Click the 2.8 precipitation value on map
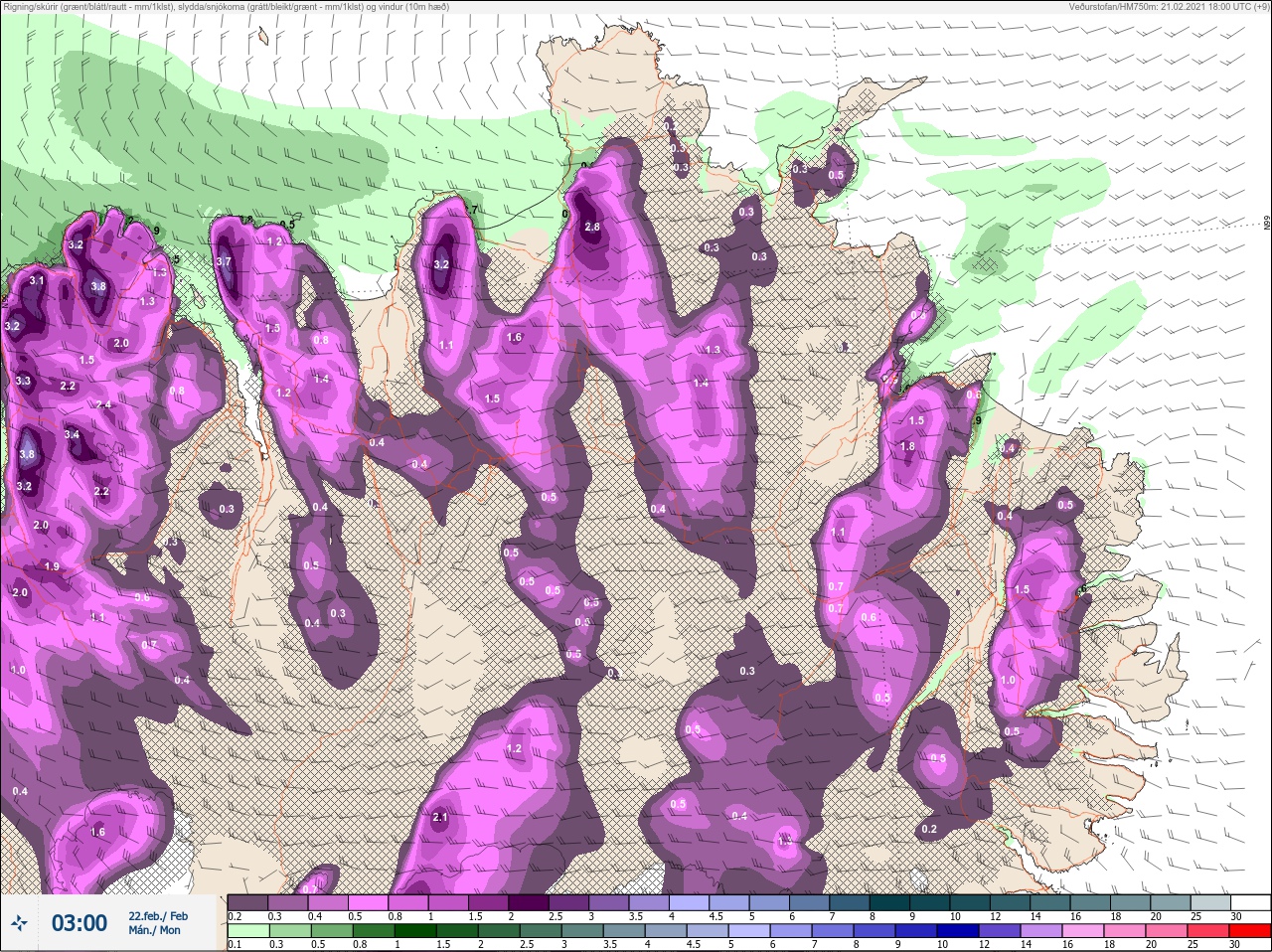The height and width of the screenshot is (952, 1272). [x=592, y=228]
